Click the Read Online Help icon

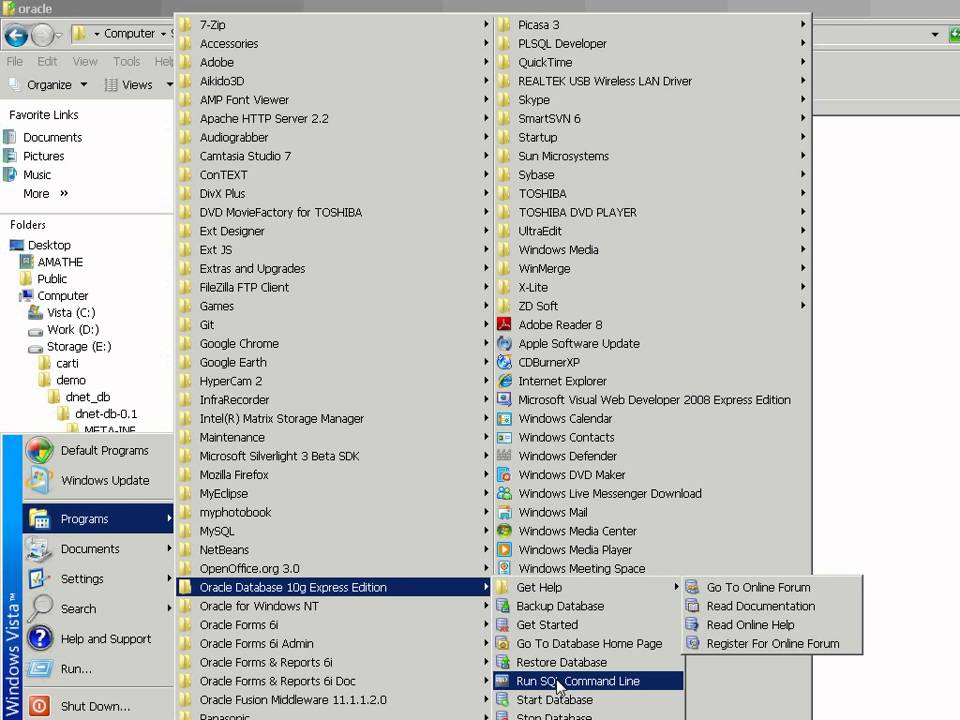(692, 624)
